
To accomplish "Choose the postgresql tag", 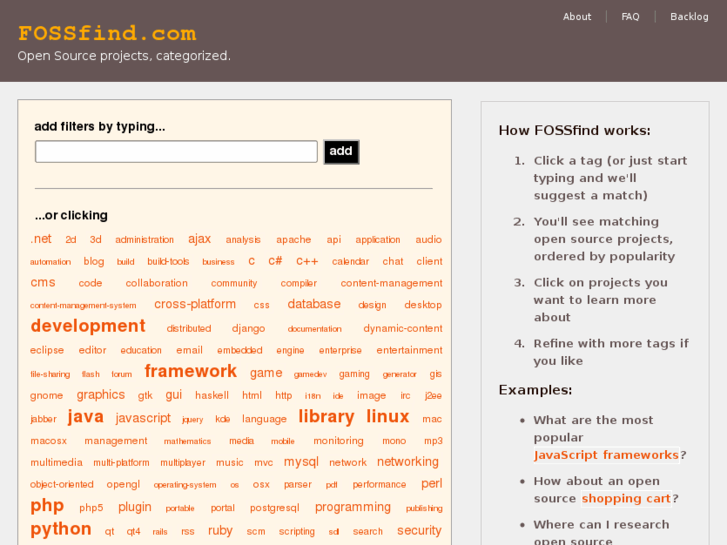I will click(274, 508).
